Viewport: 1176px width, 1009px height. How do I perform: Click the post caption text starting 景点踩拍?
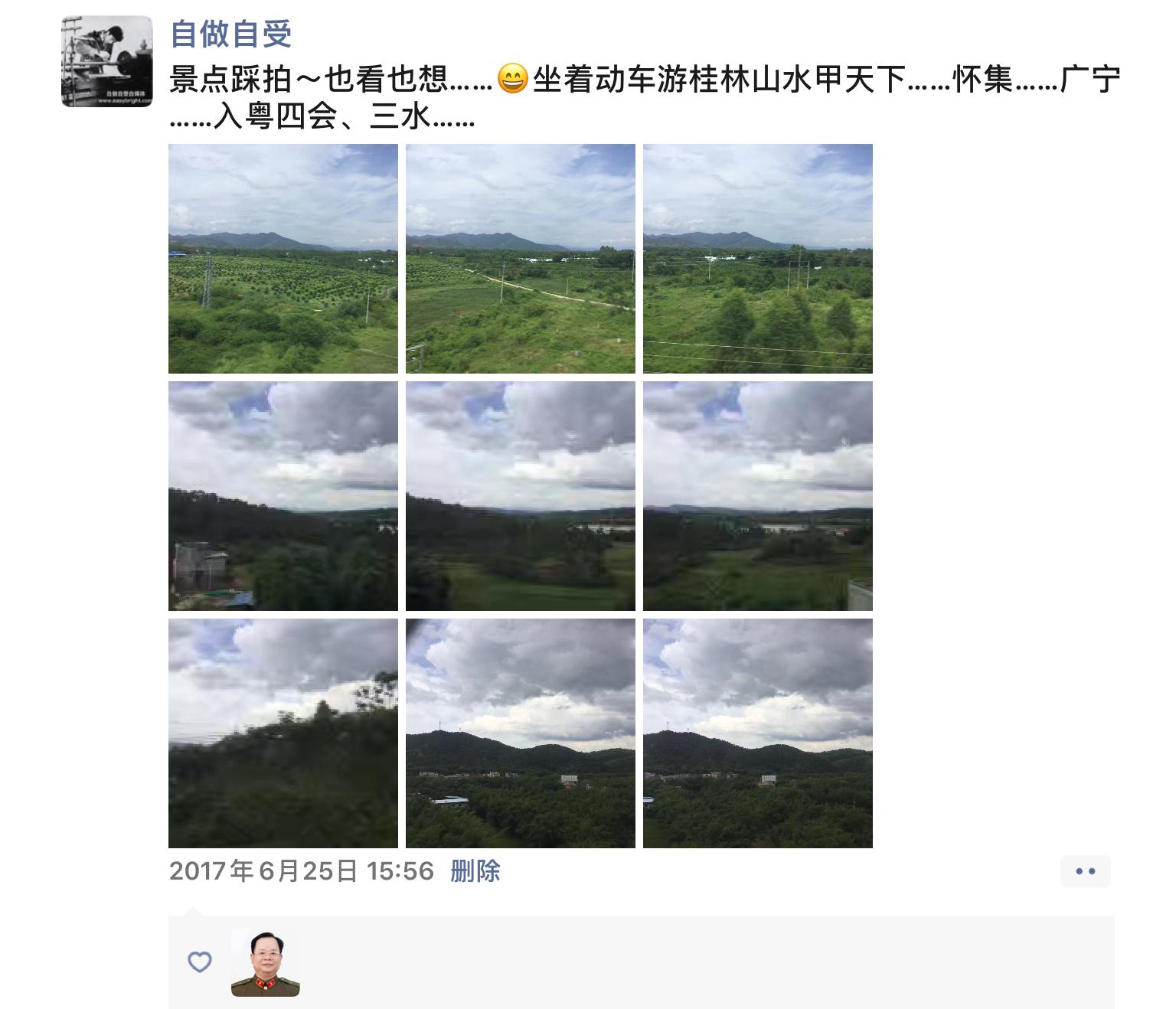pos(645,98)
